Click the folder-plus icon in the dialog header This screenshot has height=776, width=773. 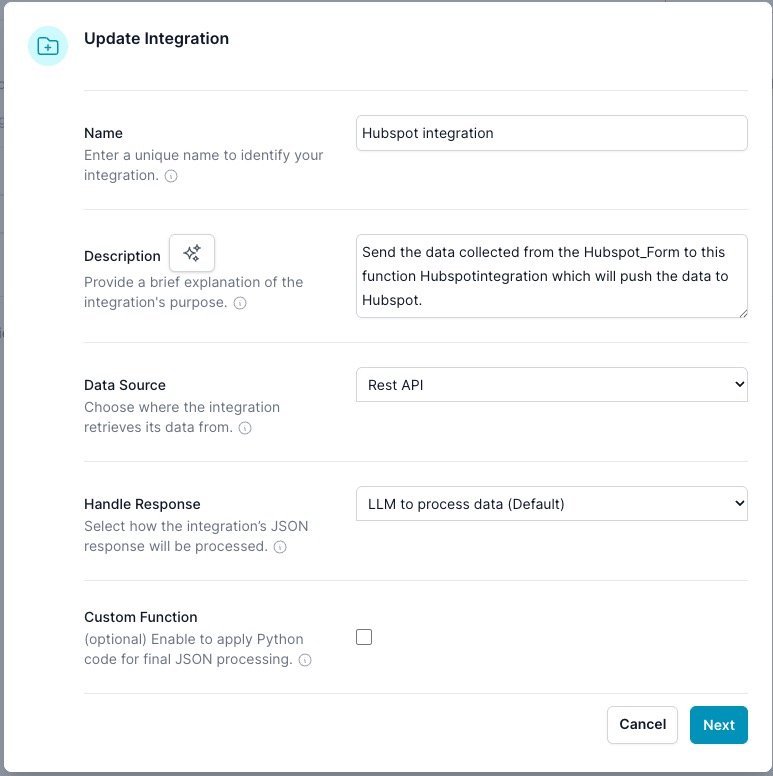tap(47, 46)
